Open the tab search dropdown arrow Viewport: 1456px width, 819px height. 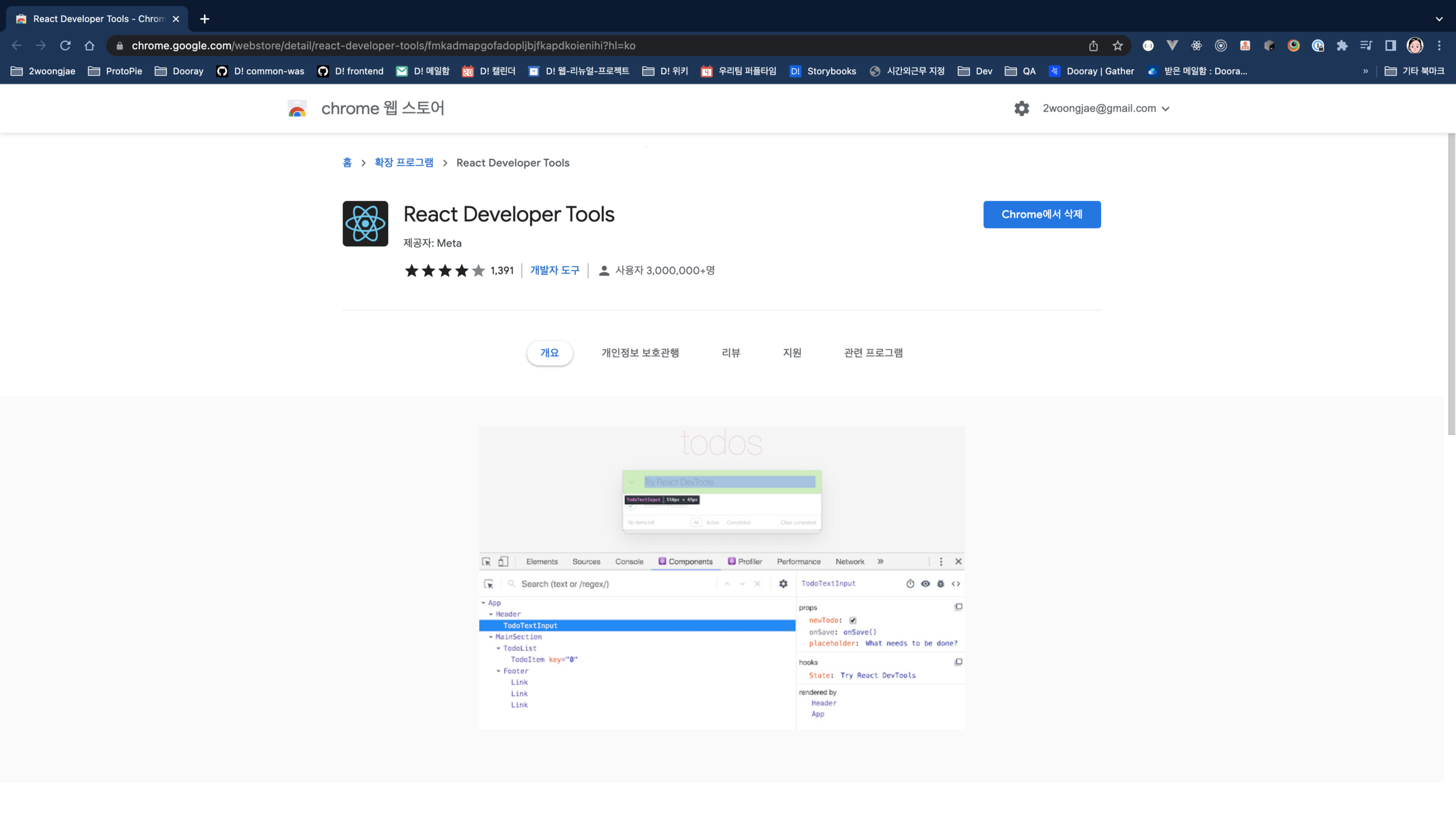pos(1439,19)
